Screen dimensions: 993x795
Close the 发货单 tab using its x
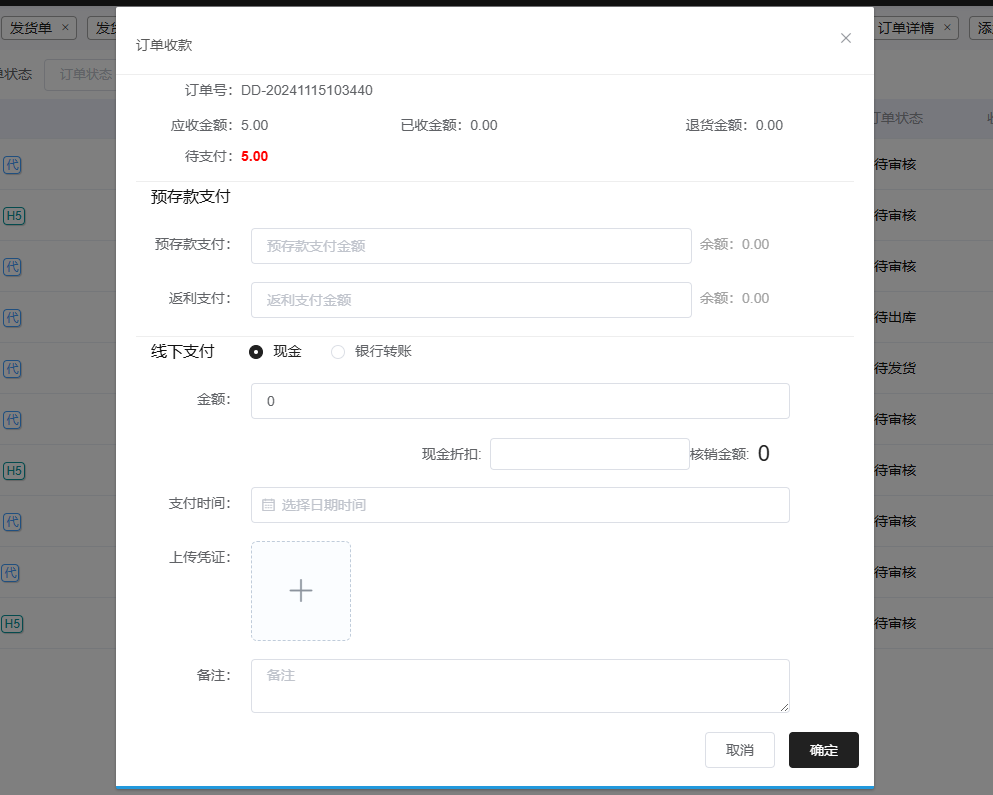65,28
